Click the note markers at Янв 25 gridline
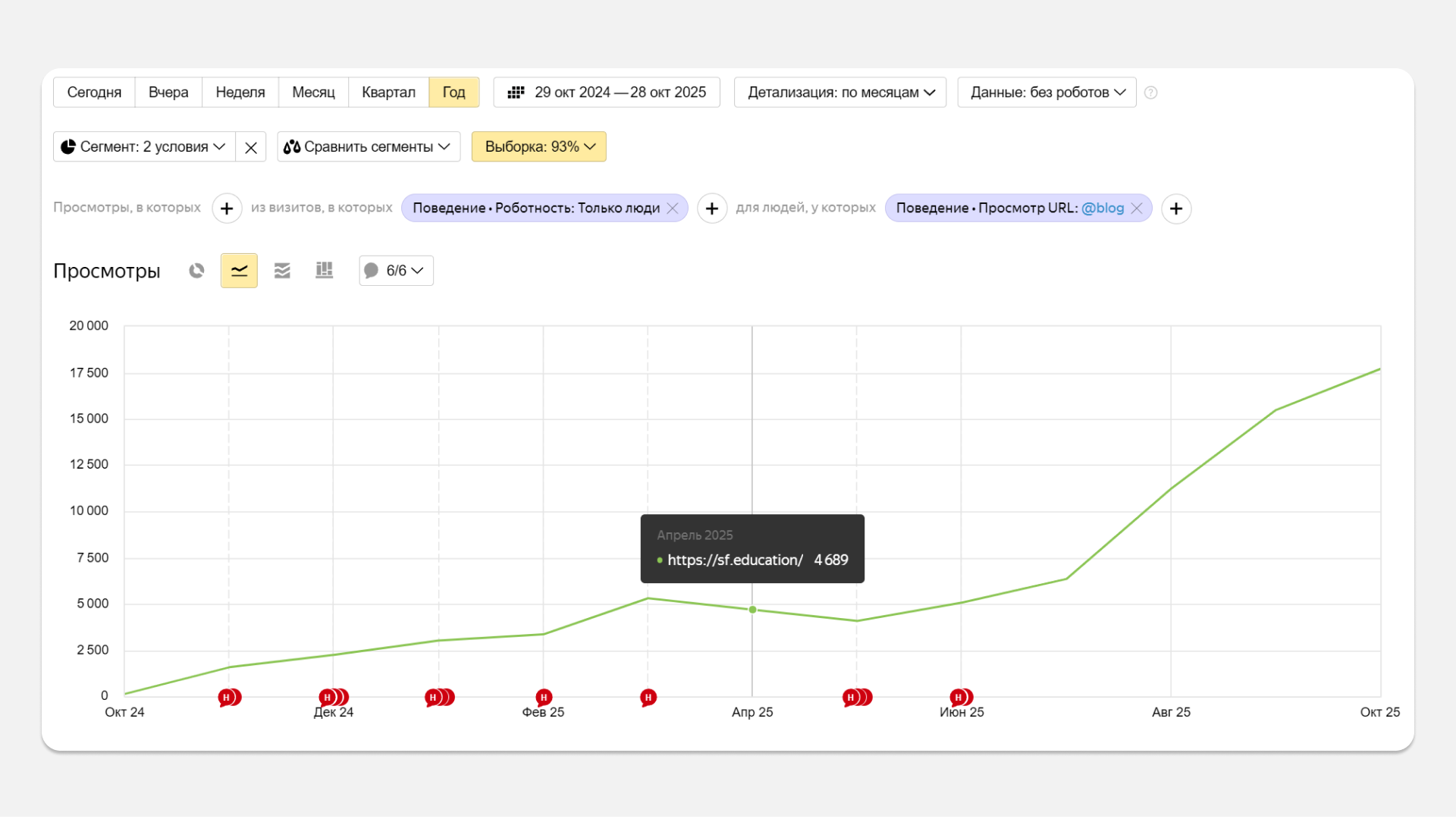1456x819 pixels. tap(440, 698)
